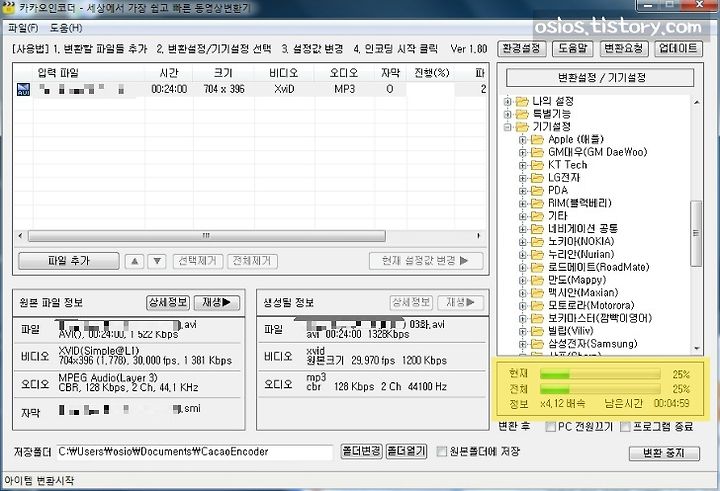The image size is (720, 491).
Task: Click the 파일 추가 button
Action: point(69,261)
